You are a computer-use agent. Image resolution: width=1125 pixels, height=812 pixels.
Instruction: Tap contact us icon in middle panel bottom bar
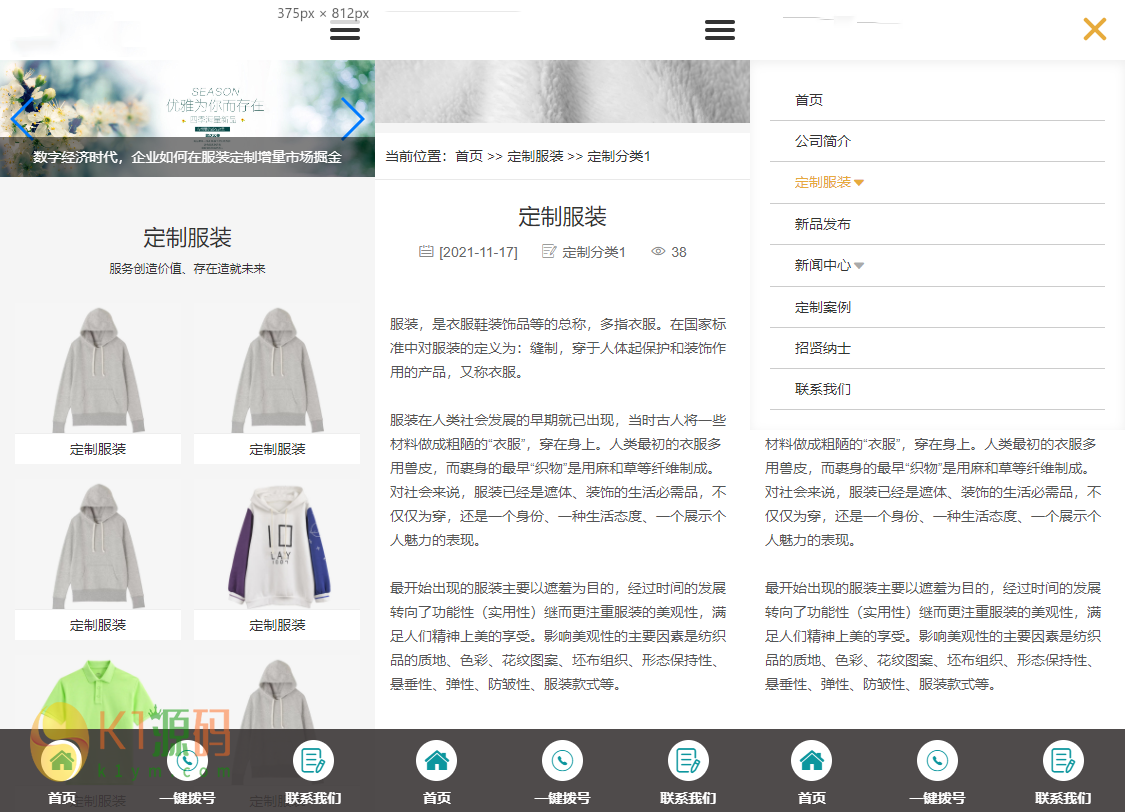coord(689,760)
